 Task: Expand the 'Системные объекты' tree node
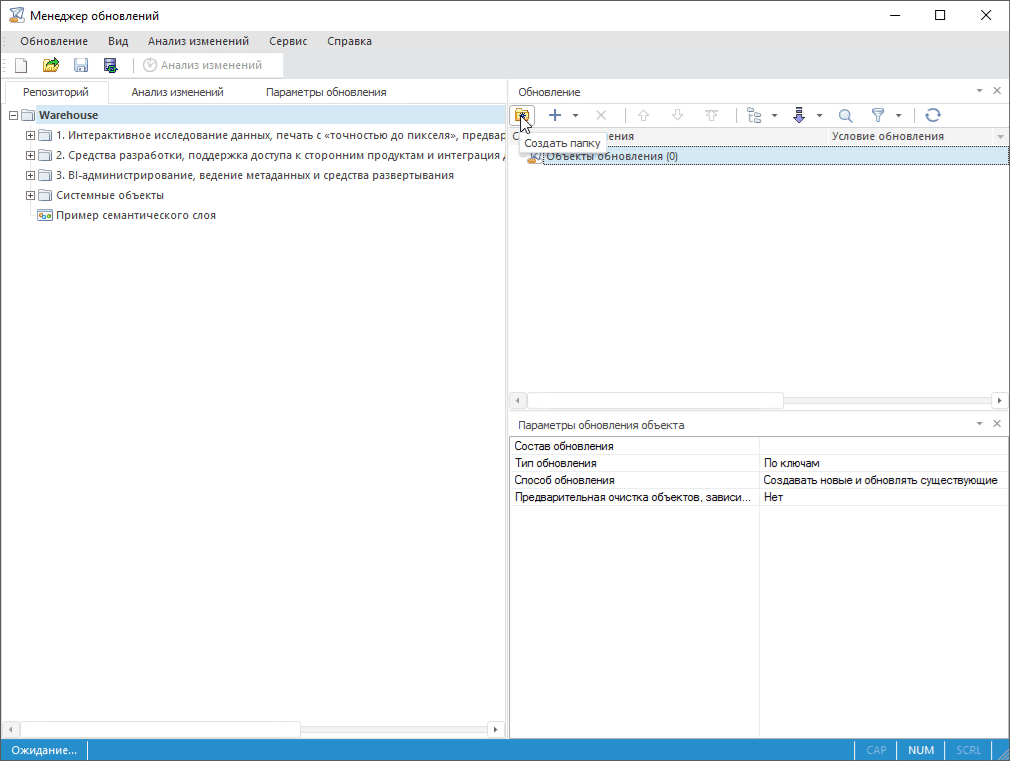[x=30, y=195]
